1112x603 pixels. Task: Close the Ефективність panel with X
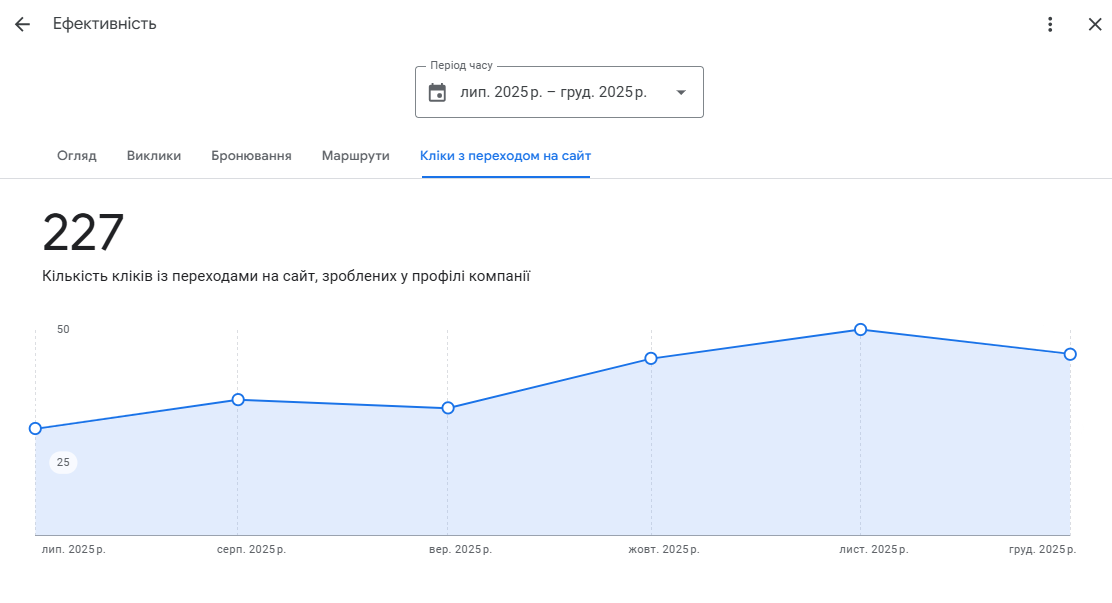(x=1094, y=24)
